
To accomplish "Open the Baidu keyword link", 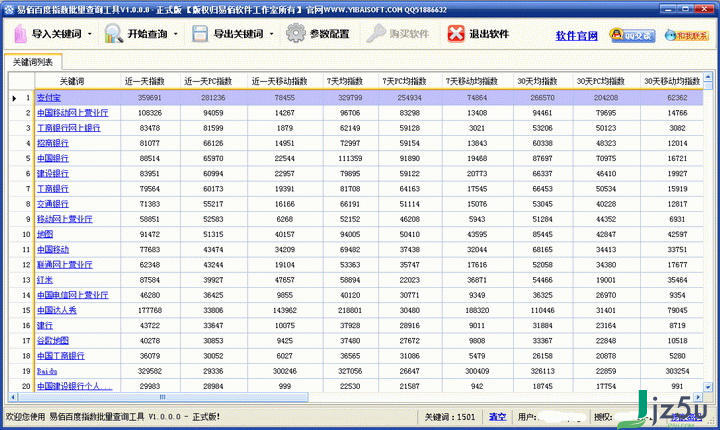I will tap(47, 371).
